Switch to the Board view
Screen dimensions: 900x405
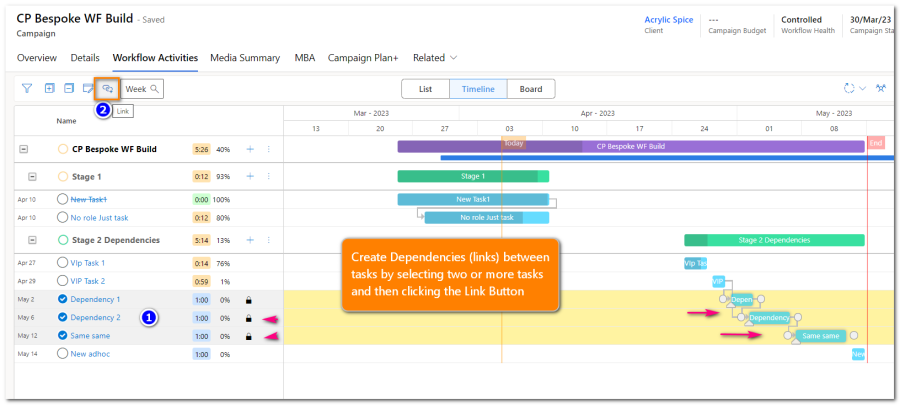coord(531,89)
